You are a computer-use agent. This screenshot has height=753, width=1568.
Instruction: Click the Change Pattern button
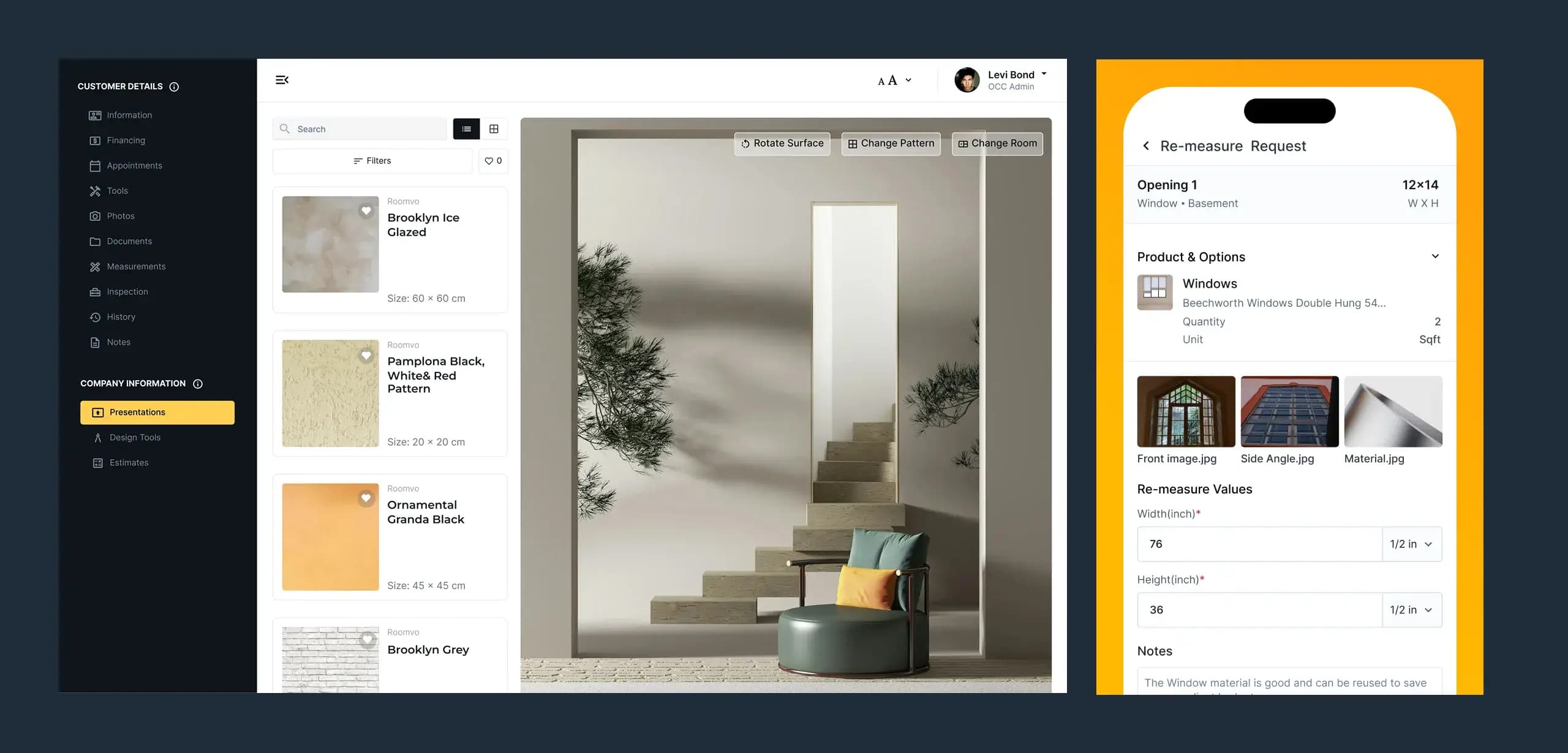(891, 144)
